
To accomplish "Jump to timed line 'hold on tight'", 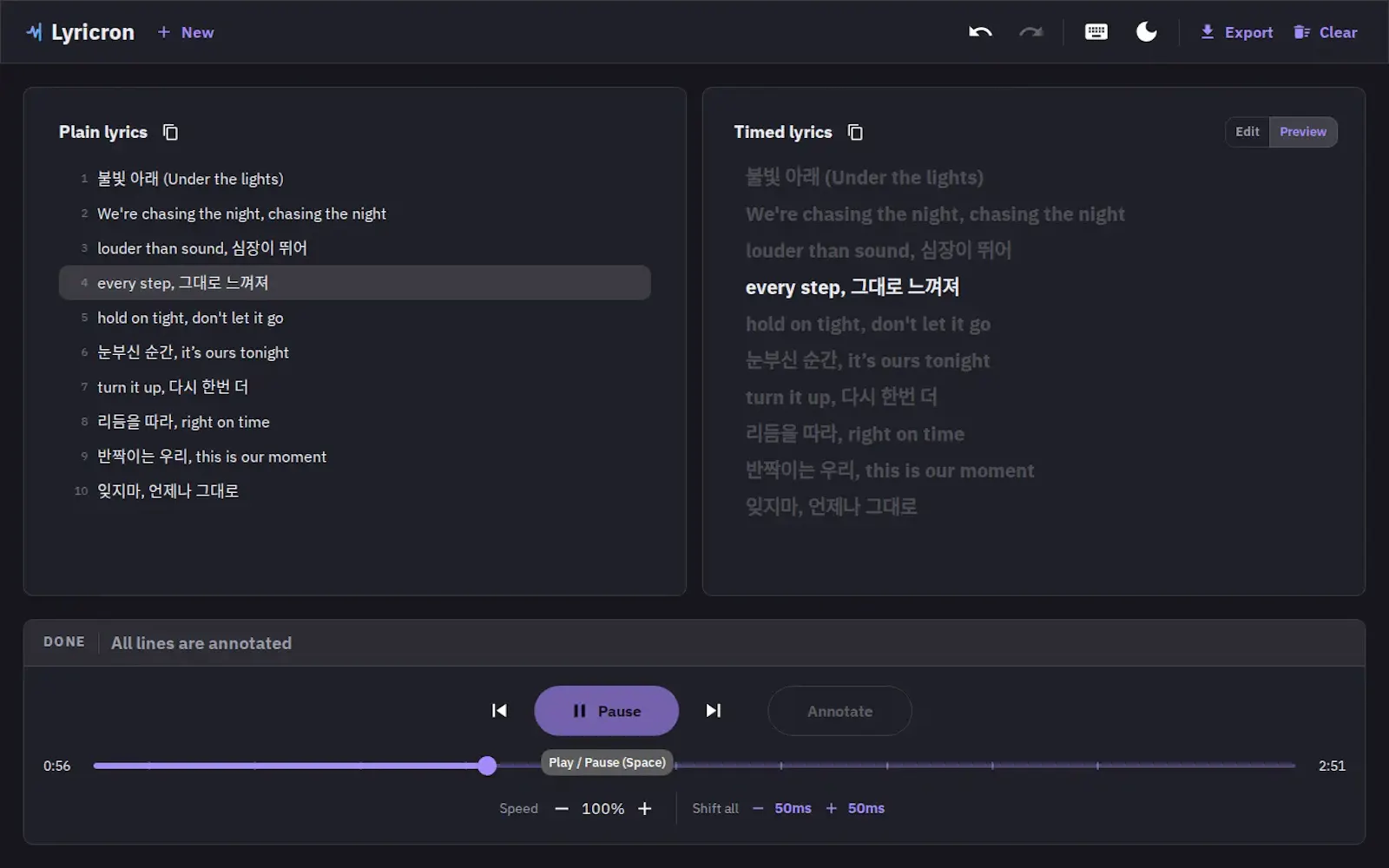I will tap(868, 325).
